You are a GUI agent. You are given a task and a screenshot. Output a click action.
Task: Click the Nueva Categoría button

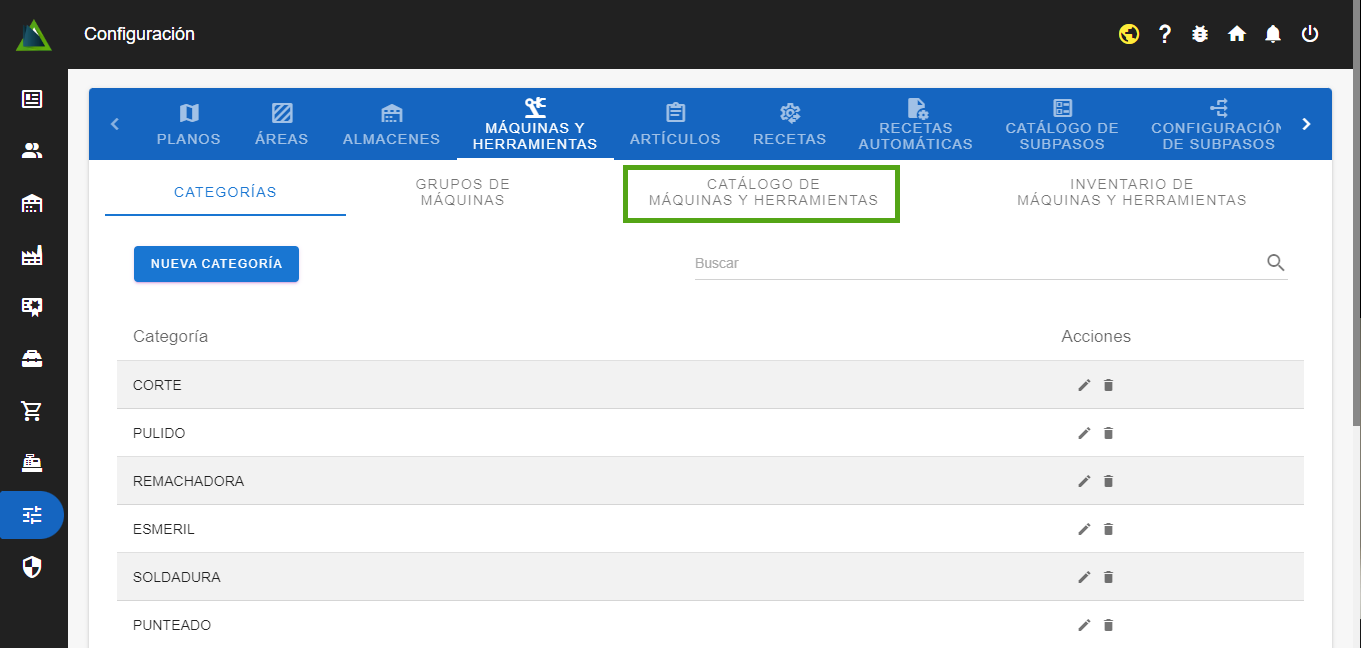(216, 264)
